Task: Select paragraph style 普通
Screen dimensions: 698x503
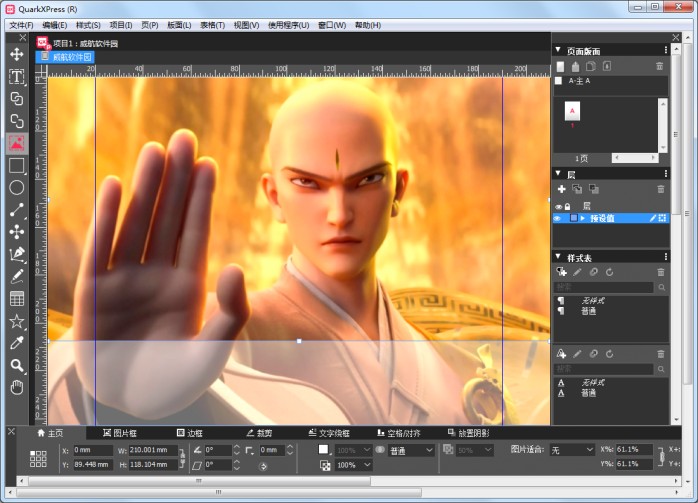Action: [588, 311]
